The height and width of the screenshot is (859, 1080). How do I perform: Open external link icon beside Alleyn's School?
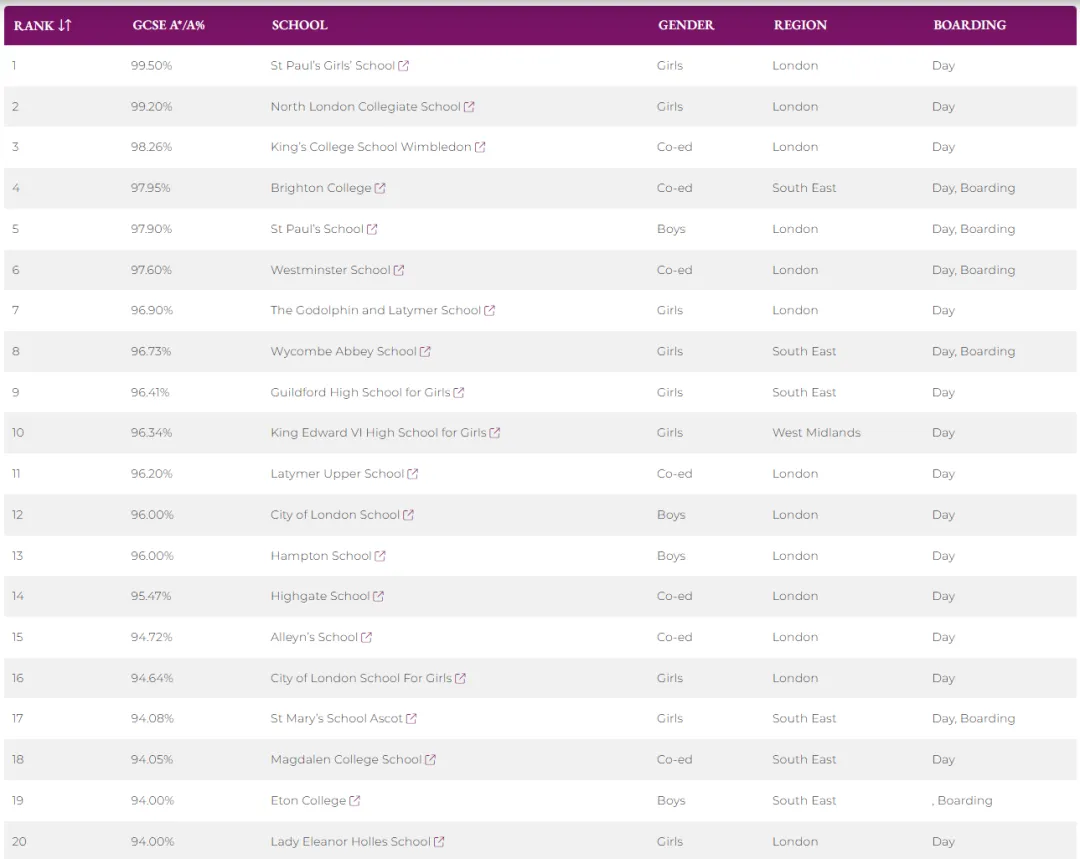point(366,637)
